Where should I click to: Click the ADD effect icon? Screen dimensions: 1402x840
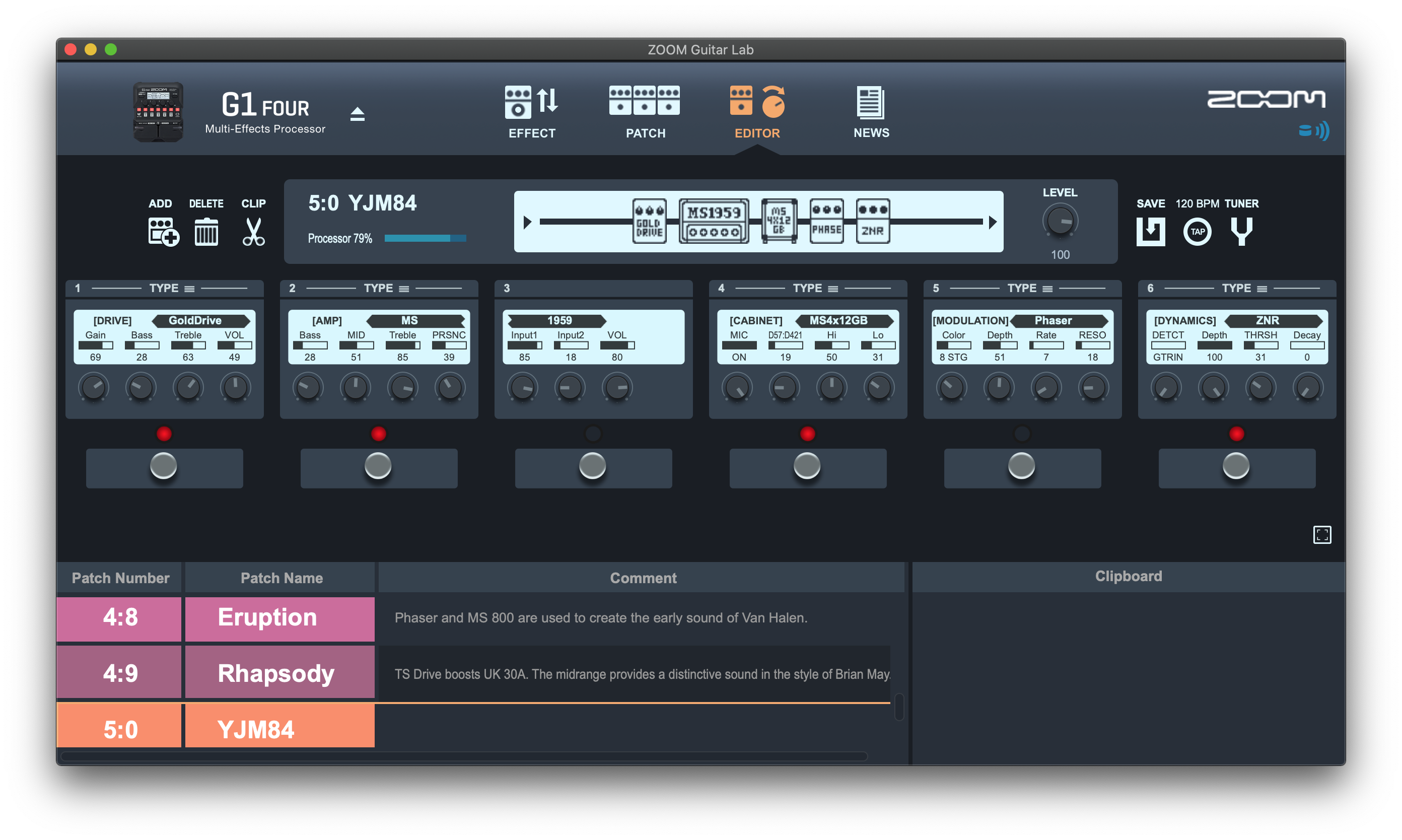pos(164,232)
